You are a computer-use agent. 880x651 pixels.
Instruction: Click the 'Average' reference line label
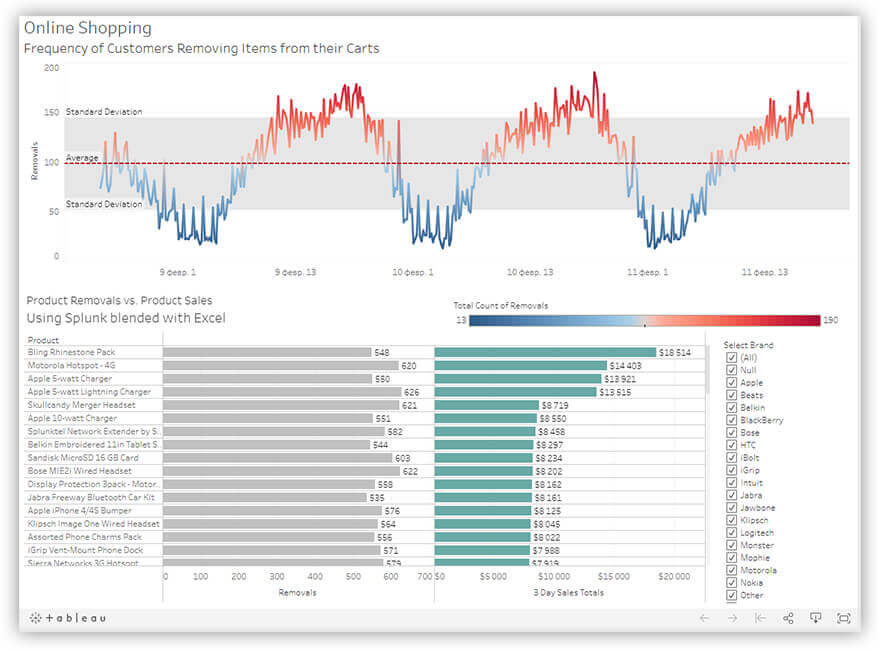(x=82, y=158)
